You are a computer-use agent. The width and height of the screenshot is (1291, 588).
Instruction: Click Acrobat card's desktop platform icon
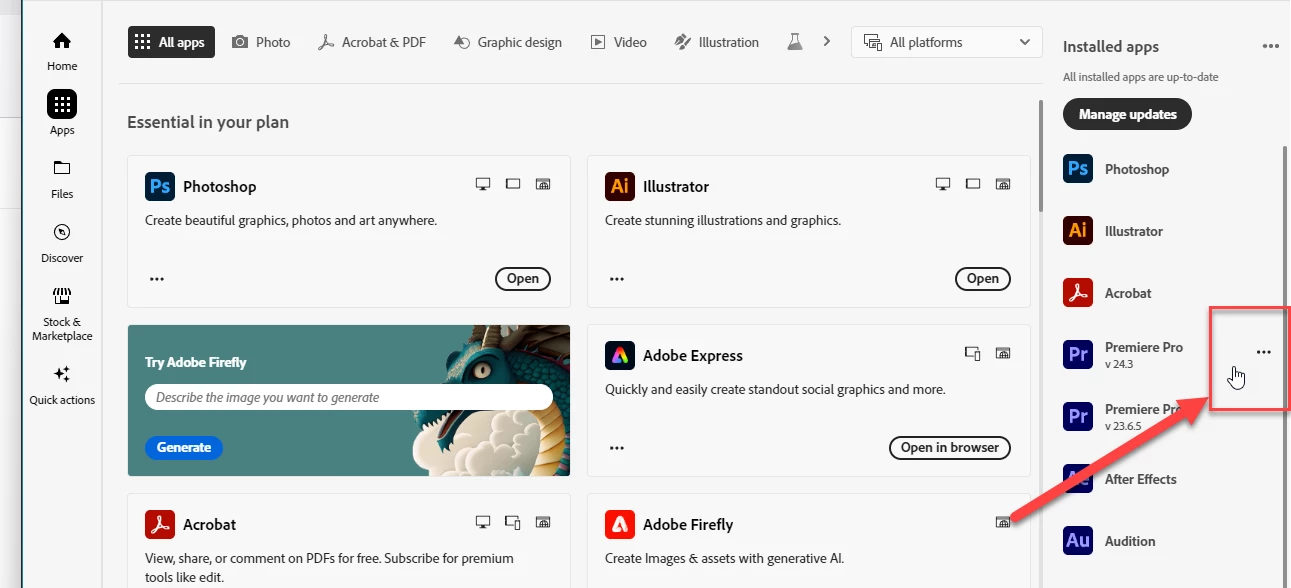[483, 522]
